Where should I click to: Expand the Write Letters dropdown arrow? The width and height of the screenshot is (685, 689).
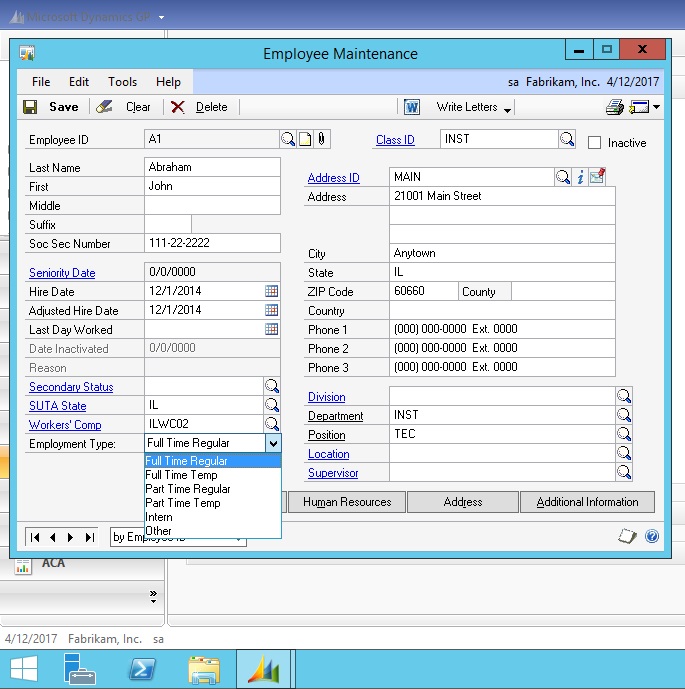(507, 110)
